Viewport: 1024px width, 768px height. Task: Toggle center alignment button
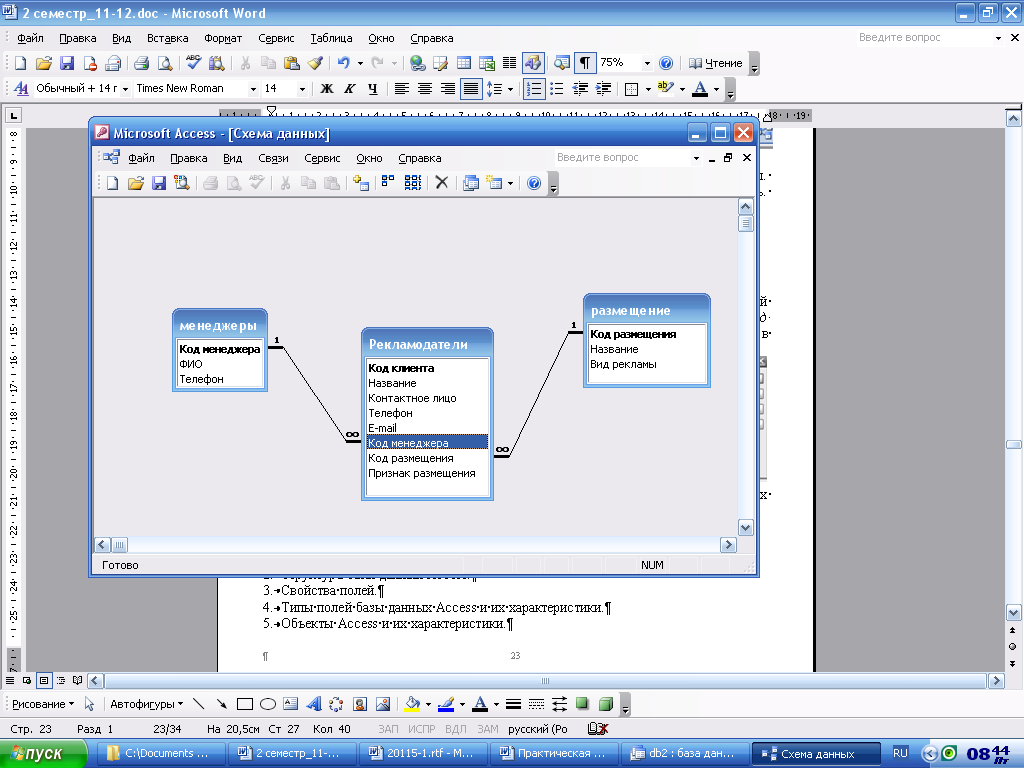[x=424, y=88]
